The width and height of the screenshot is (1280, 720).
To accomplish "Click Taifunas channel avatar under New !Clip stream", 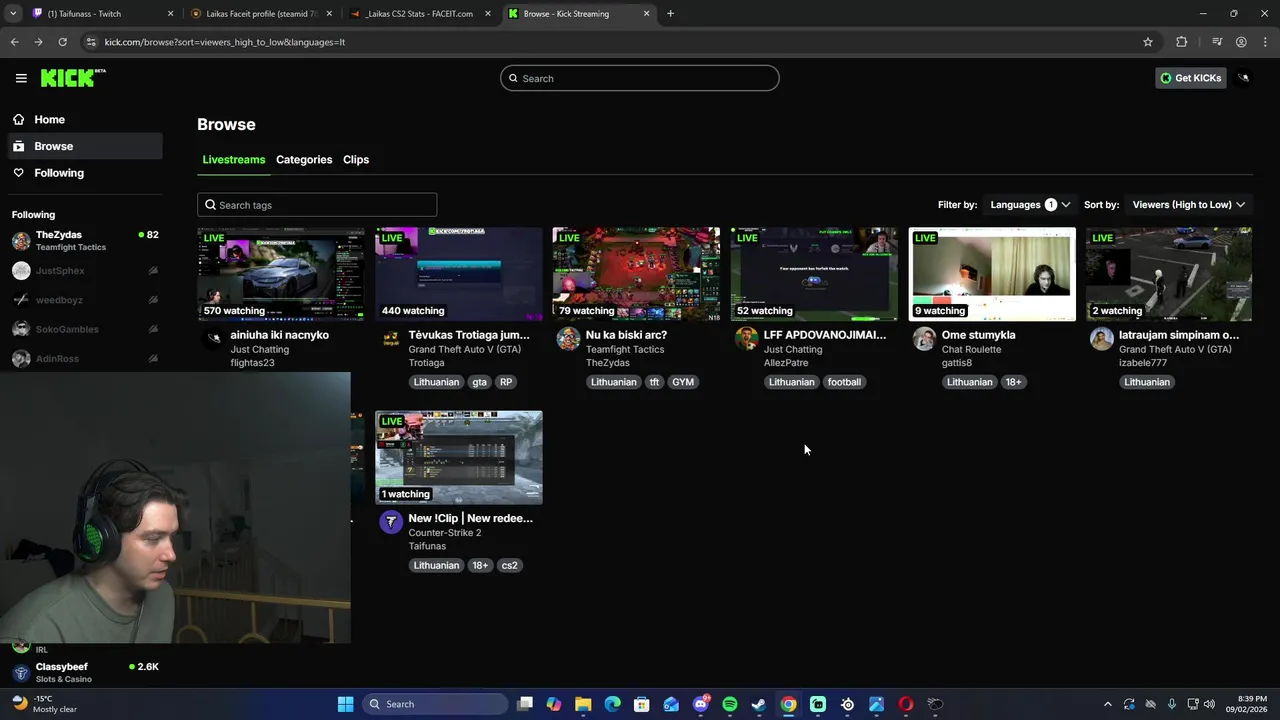I will [391, 521].
